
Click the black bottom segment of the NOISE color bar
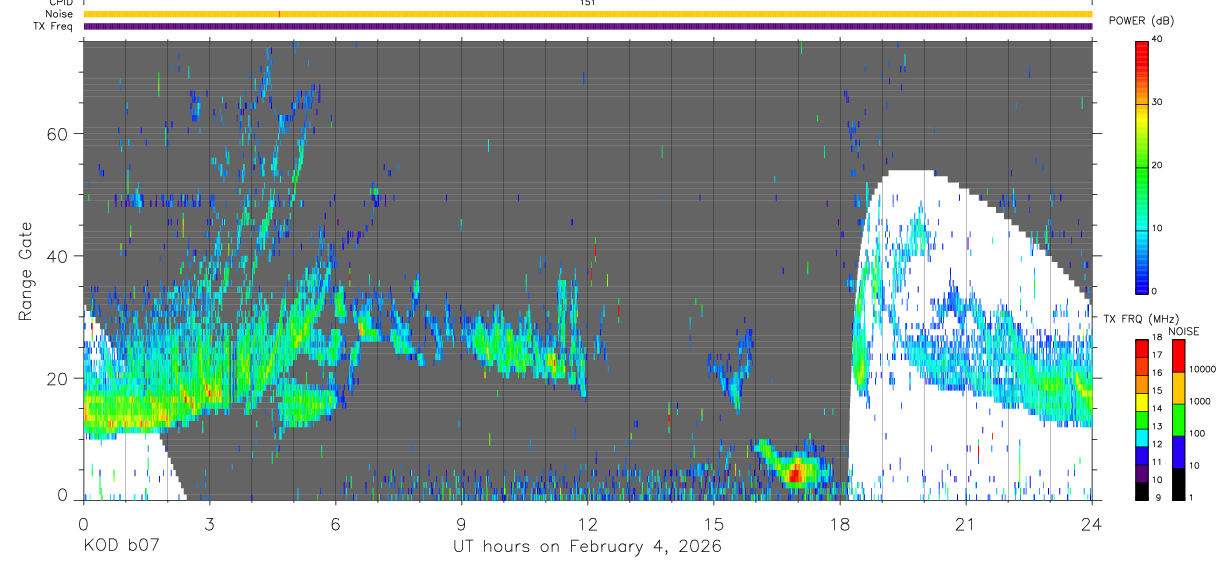click(x=1178, y=483)
